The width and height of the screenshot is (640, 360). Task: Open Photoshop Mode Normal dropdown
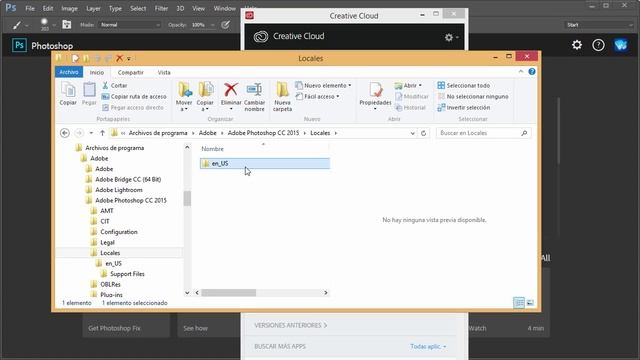coord(130,25)
